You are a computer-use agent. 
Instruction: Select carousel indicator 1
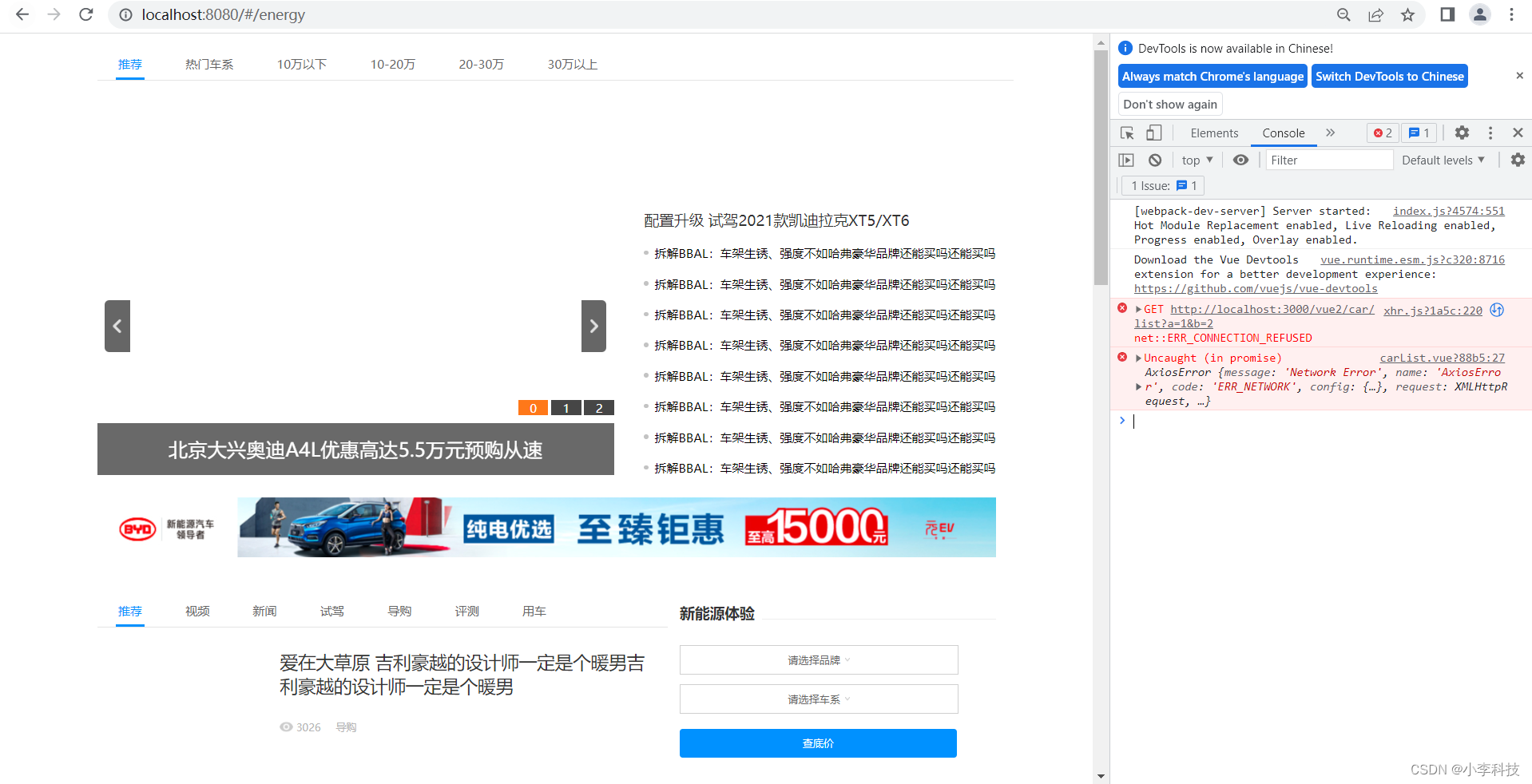(566, 408)
